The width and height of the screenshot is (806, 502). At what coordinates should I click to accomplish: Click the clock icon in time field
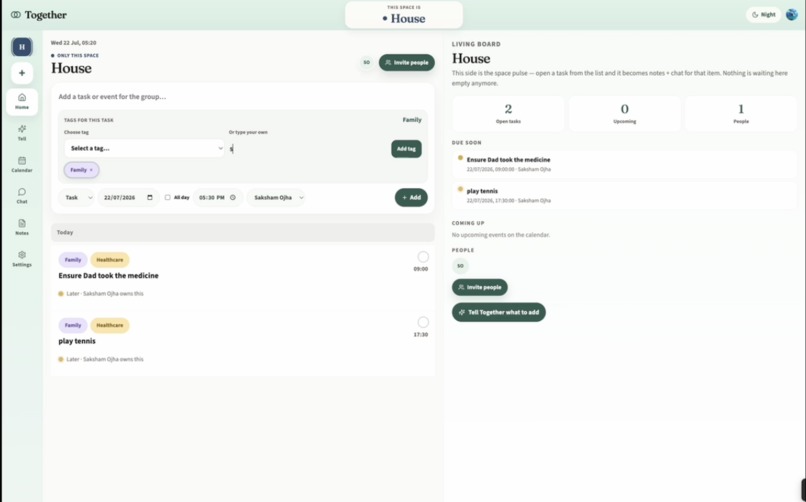coord(233,197)
